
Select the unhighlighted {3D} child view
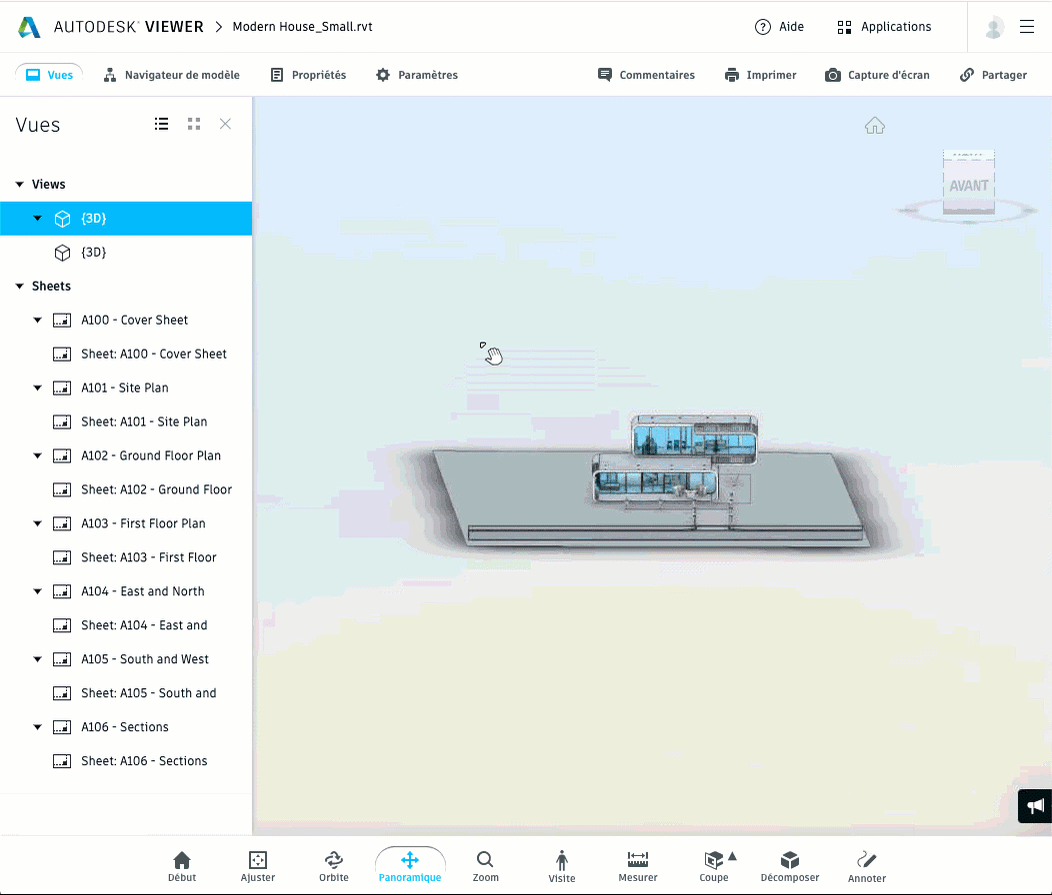126,253
